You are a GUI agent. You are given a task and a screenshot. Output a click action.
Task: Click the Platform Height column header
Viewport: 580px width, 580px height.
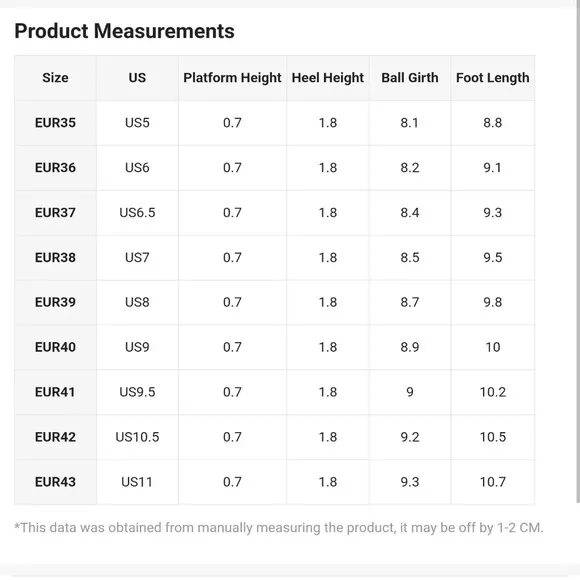[232, 78]
